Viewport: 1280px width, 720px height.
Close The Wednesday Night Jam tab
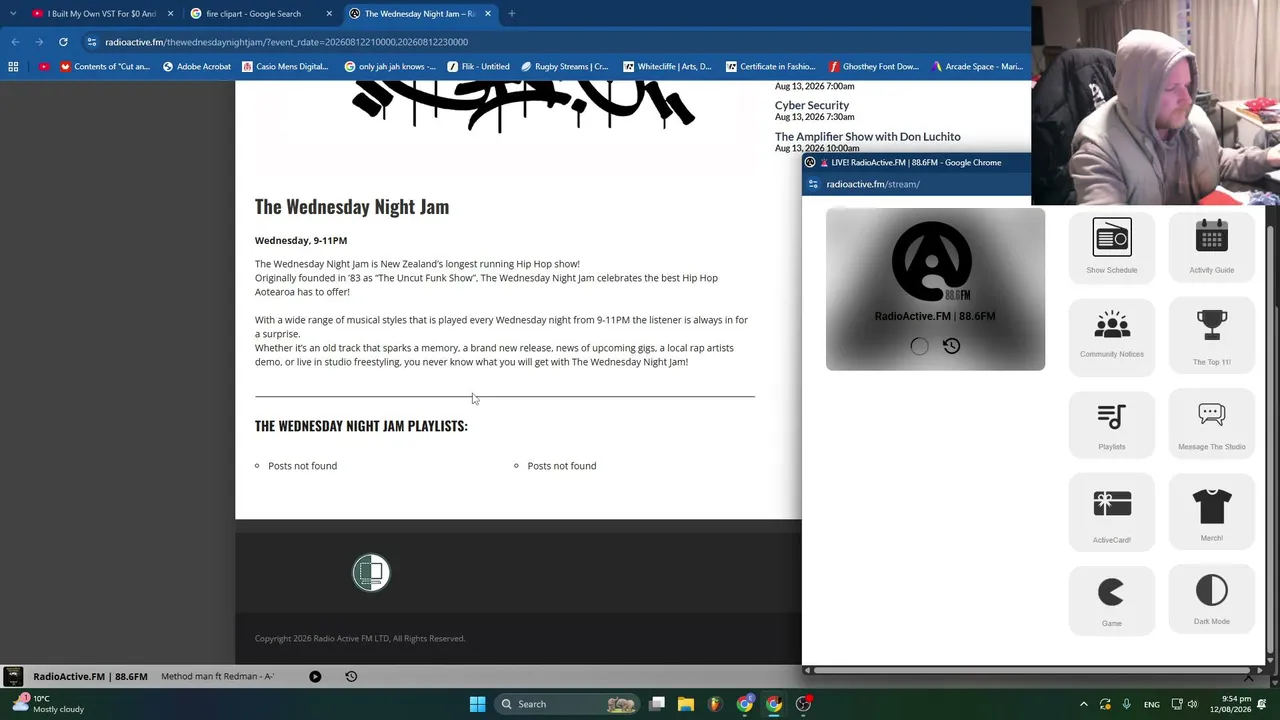(x=488, y=14)
